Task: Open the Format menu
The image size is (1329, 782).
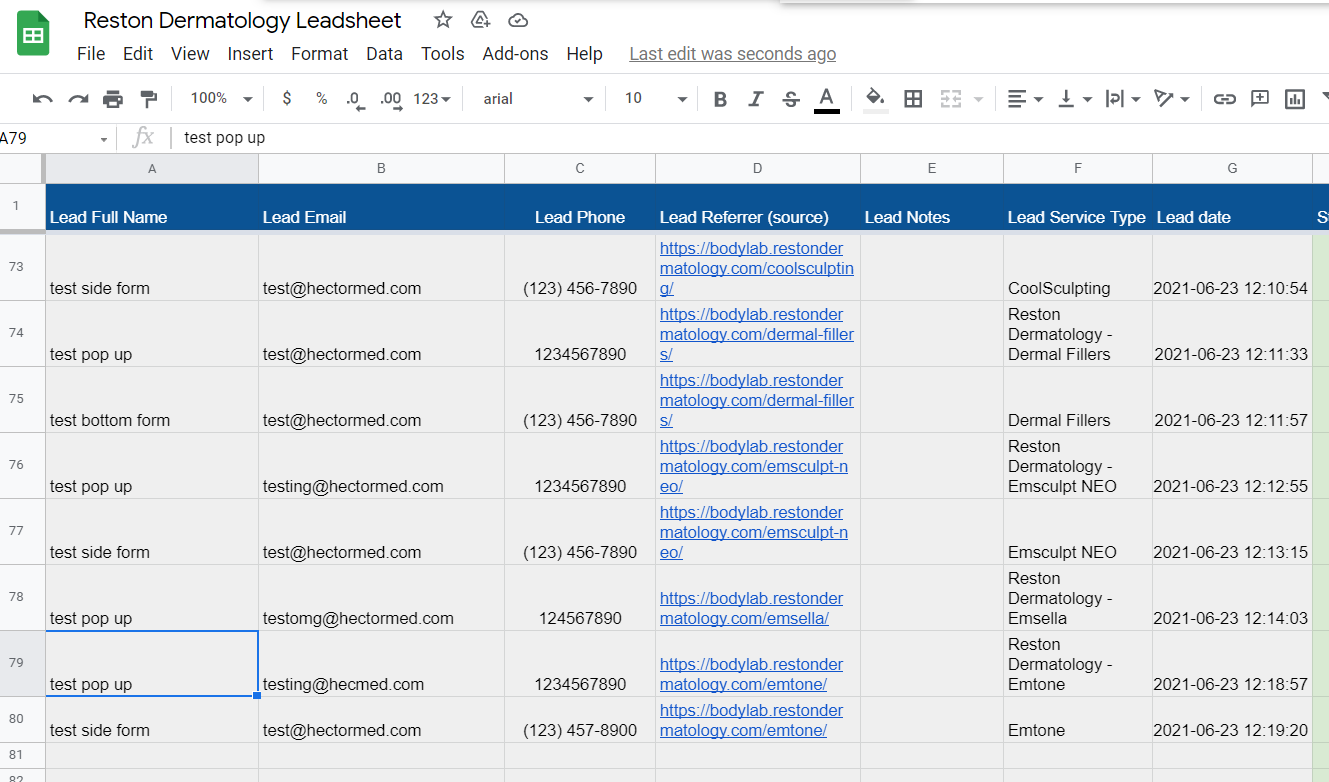Action: click(320, 54)
